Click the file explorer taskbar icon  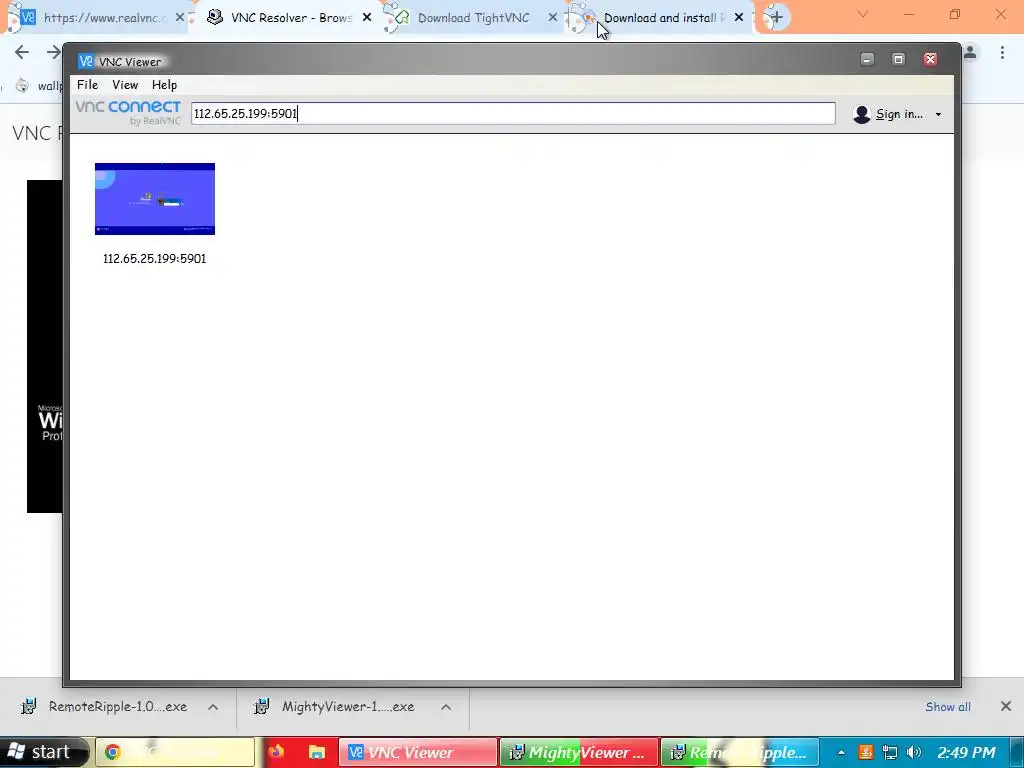(x=317, y=752)
